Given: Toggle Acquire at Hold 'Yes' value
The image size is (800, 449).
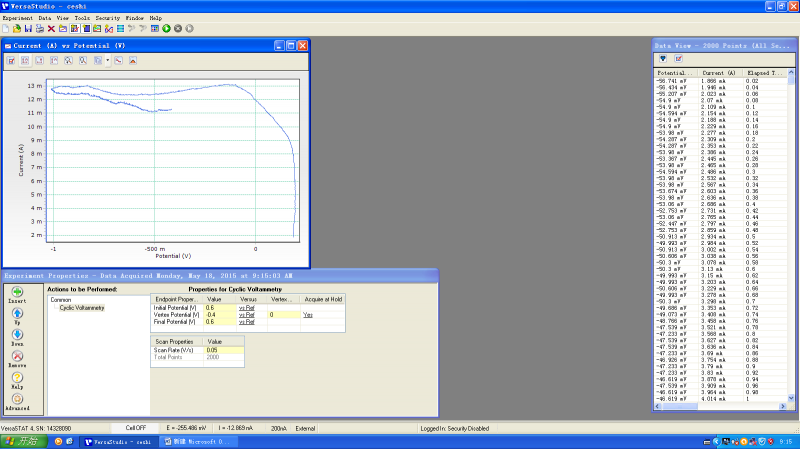Looking at the screenshot, I should (308, 314).
